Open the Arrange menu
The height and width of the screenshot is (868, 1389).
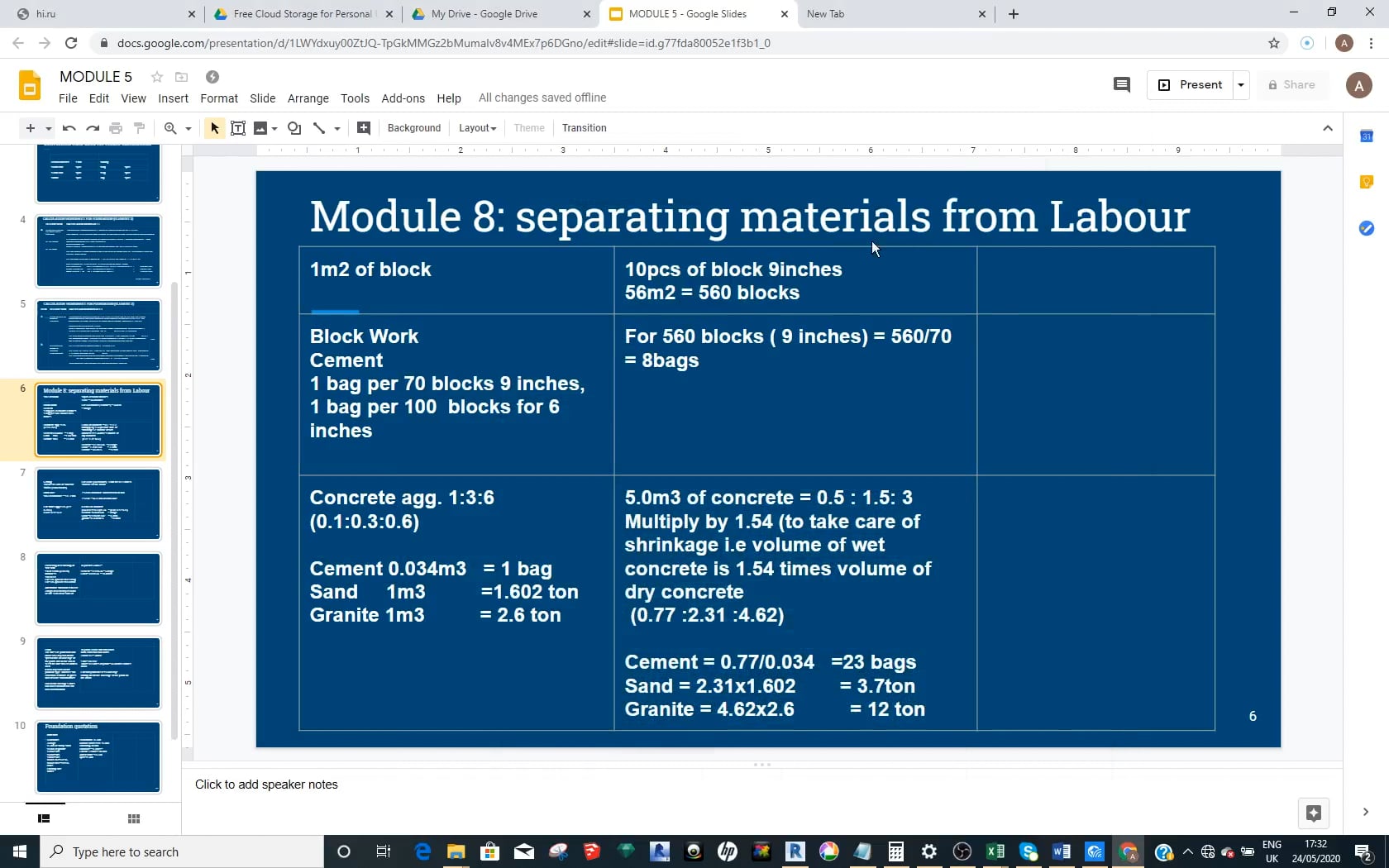pyautogui.click(x=308, y=98)
